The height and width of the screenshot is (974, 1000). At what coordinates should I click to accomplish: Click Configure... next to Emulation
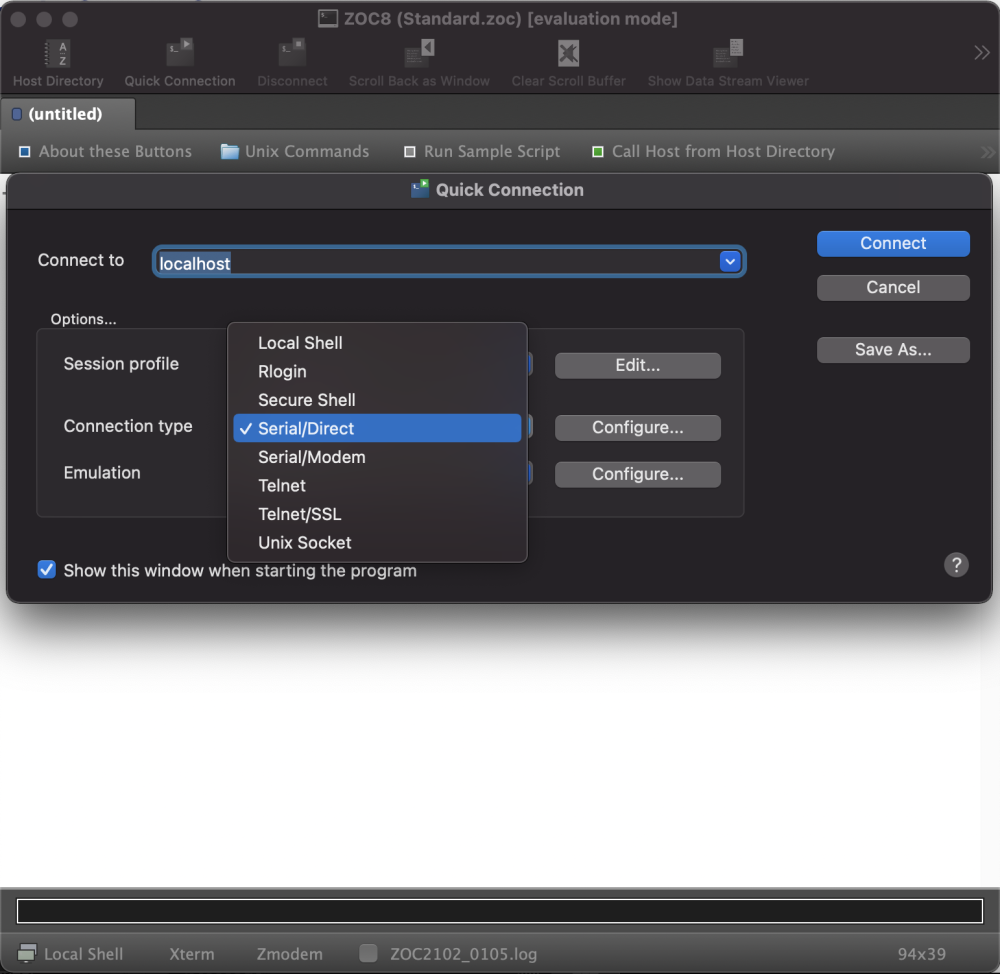coord(638,475)
